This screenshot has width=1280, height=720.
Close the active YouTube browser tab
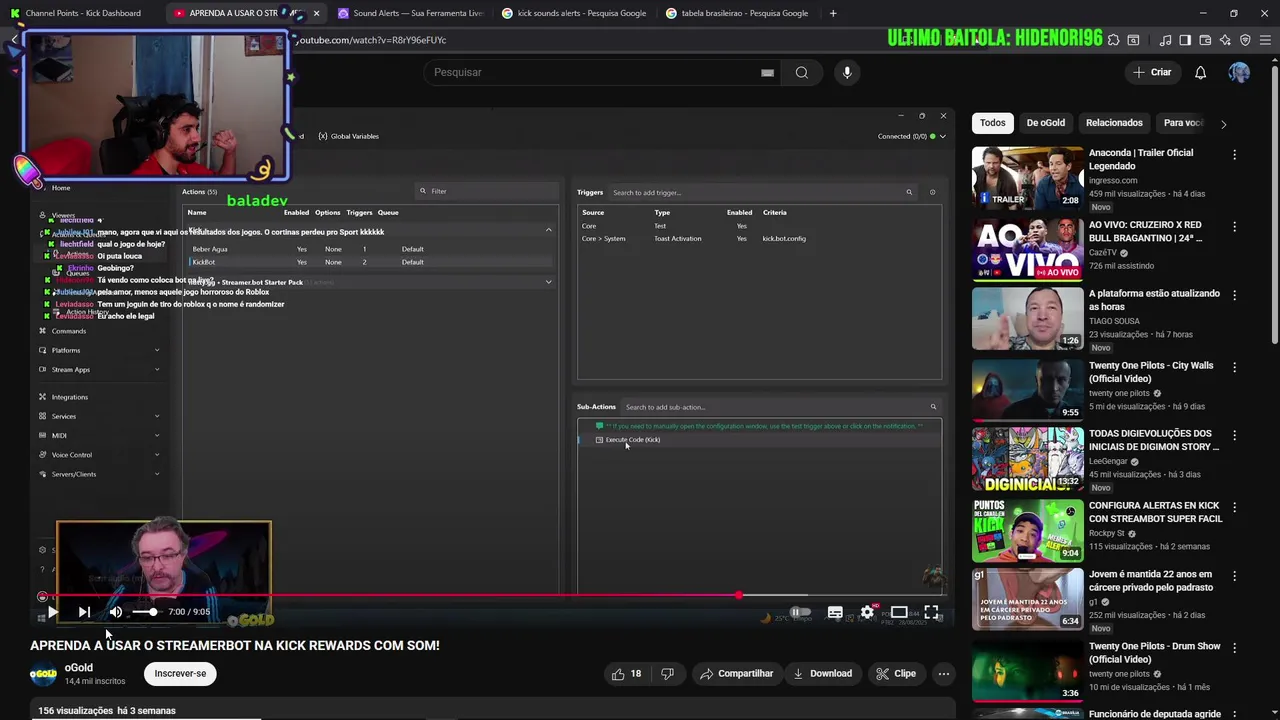click(316, 13)
